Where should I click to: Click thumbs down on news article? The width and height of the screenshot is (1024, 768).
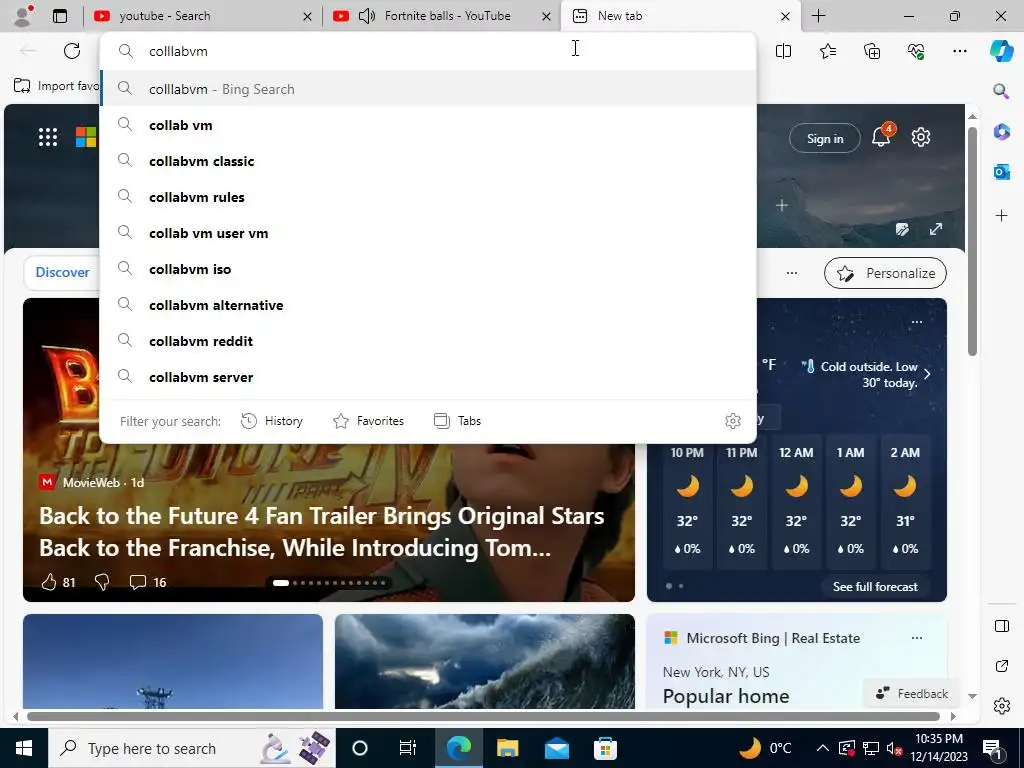[x=102, y=582]
